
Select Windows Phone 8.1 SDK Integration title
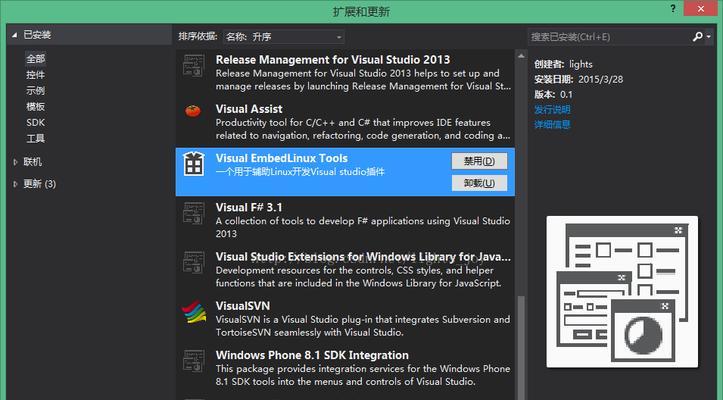[x=312, y=355]
